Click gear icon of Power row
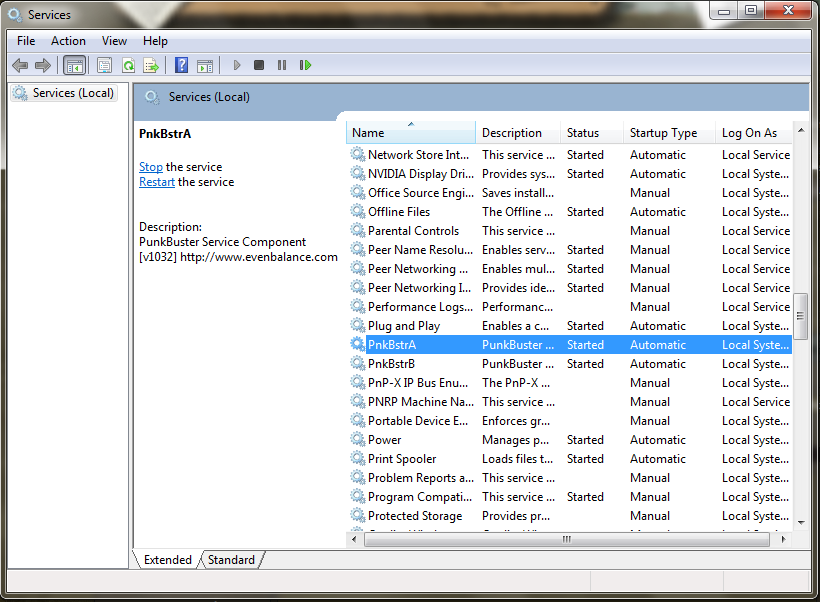820x602 pixels. pos(358,439)
